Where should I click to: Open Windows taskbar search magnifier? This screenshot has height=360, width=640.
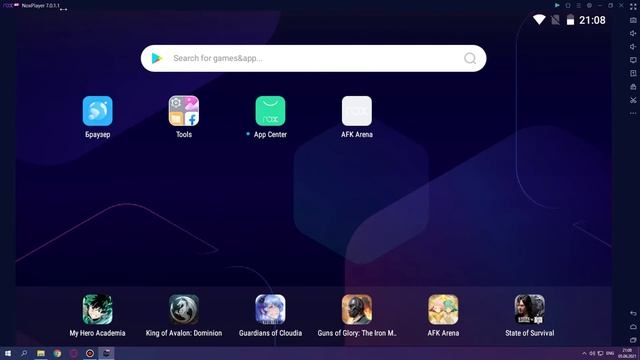pyautogui.click(x=24, y=353)
